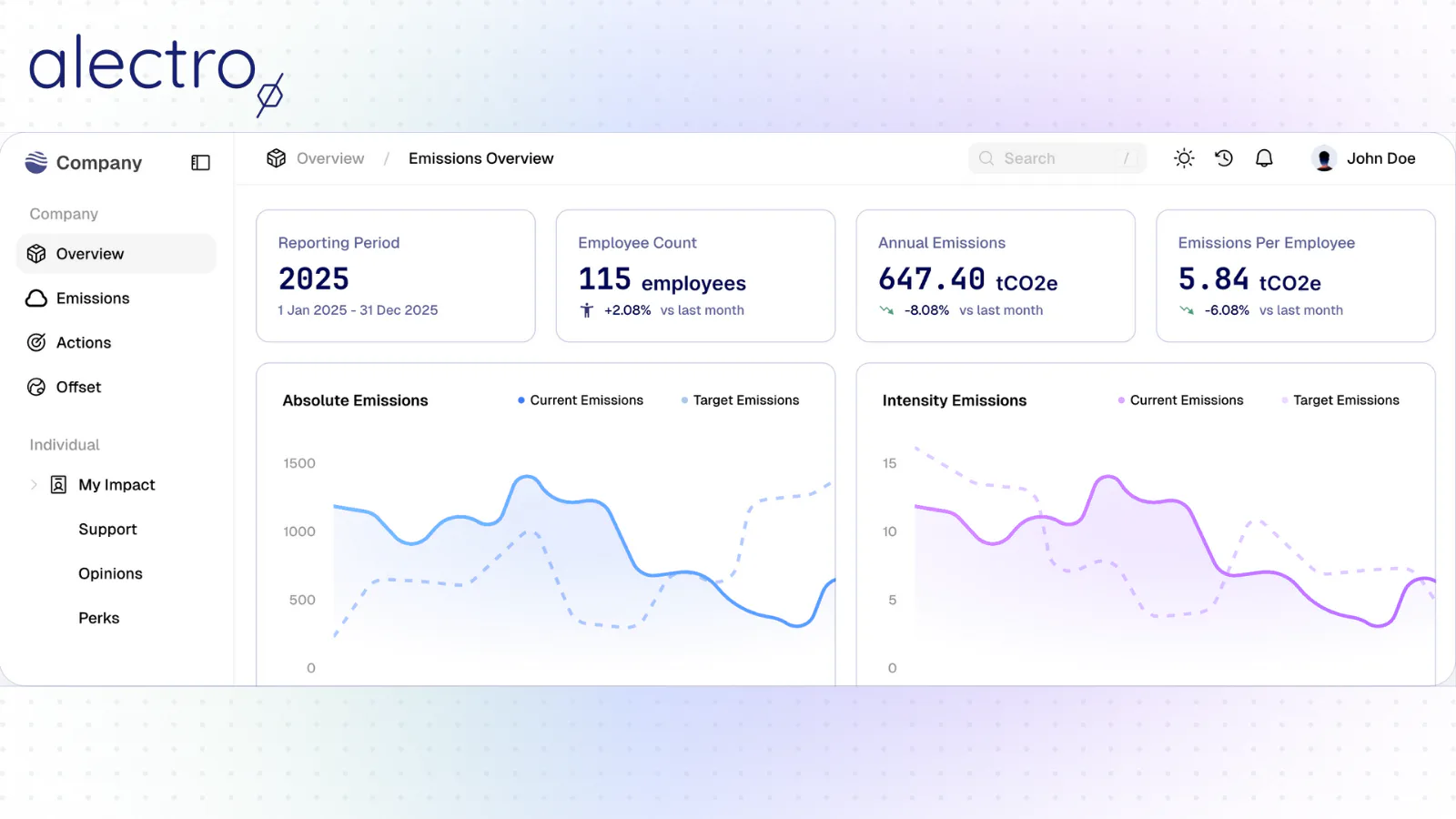Click Employee Count card title
The width and height of the screenshot is (1456, 819).
(637, 243)
